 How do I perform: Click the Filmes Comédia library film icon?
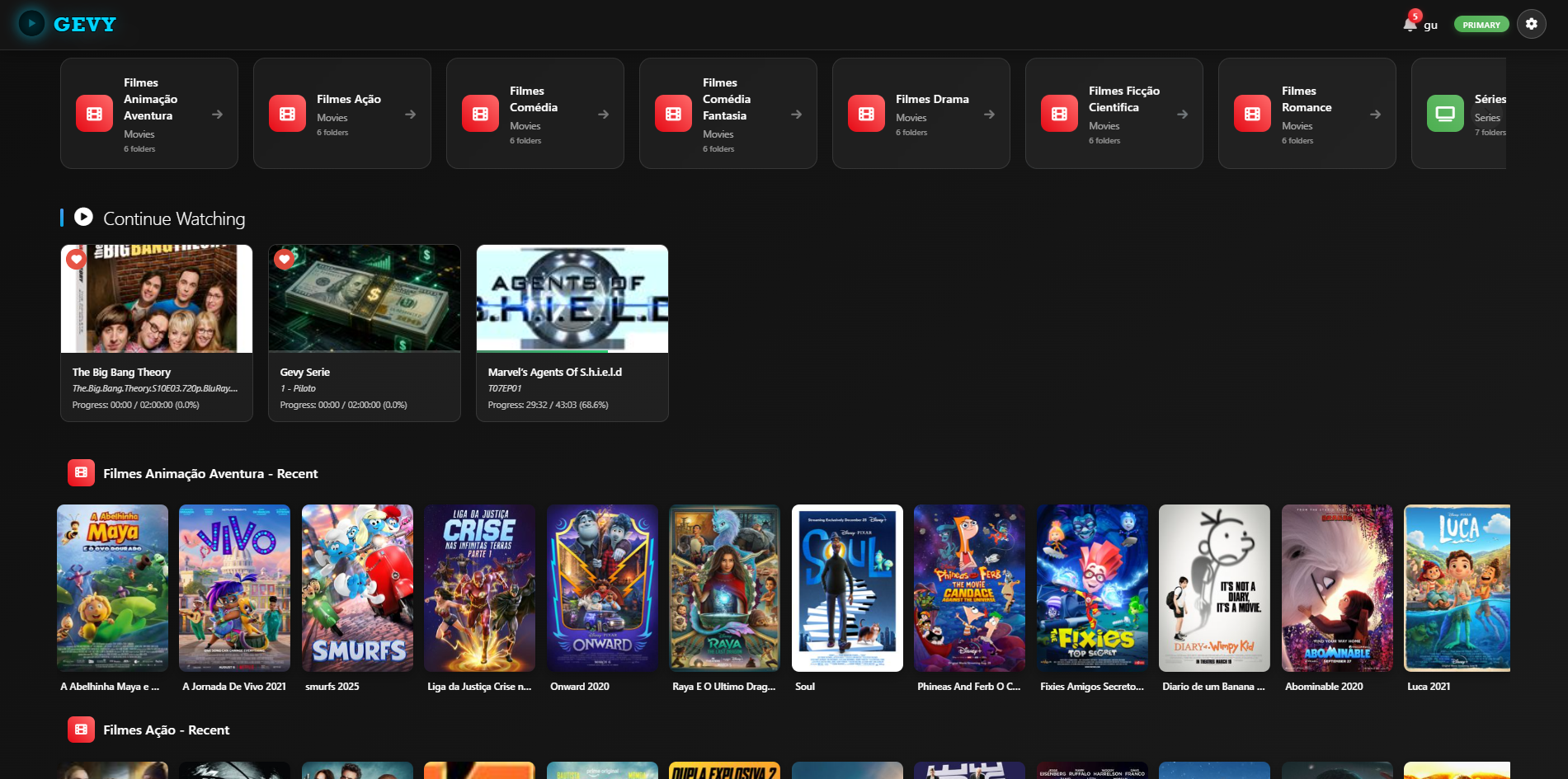tap(480, 114)
